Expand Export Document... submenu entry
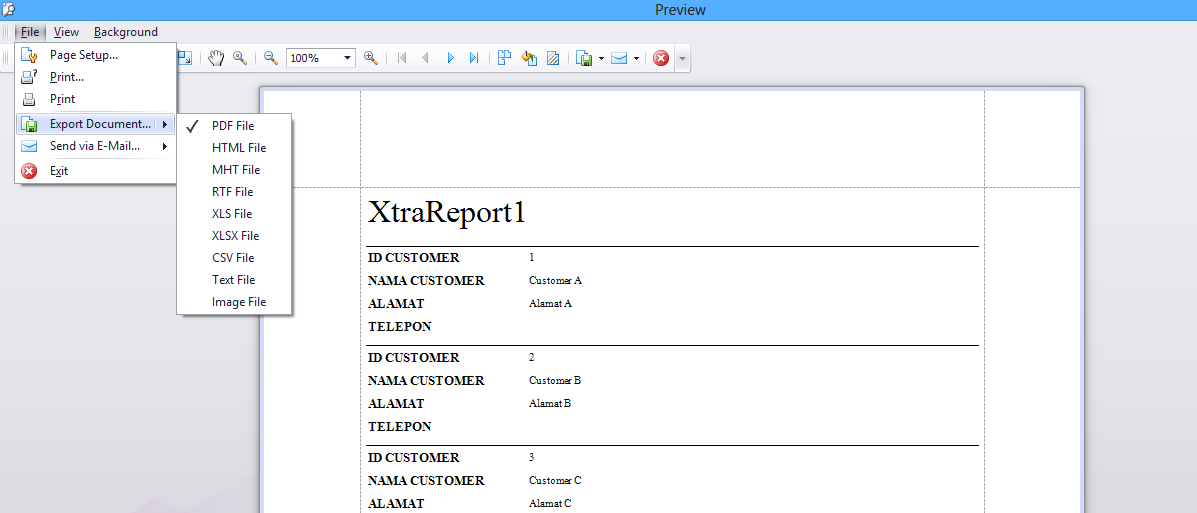Image resolution: width=1197 pixels, height=513 pixels. click(x=95, y=124)
